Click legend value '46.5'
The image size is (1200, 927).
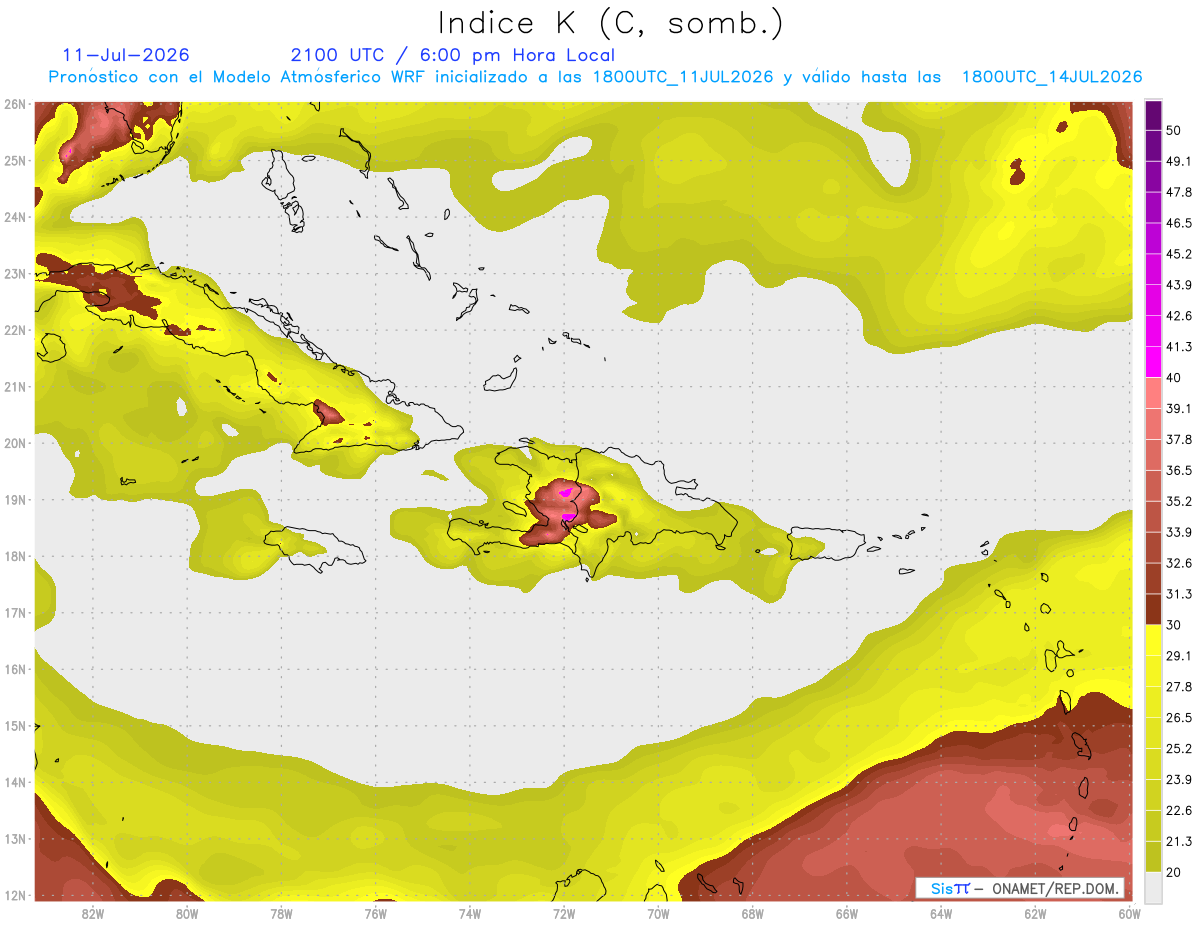[1179, 223]
